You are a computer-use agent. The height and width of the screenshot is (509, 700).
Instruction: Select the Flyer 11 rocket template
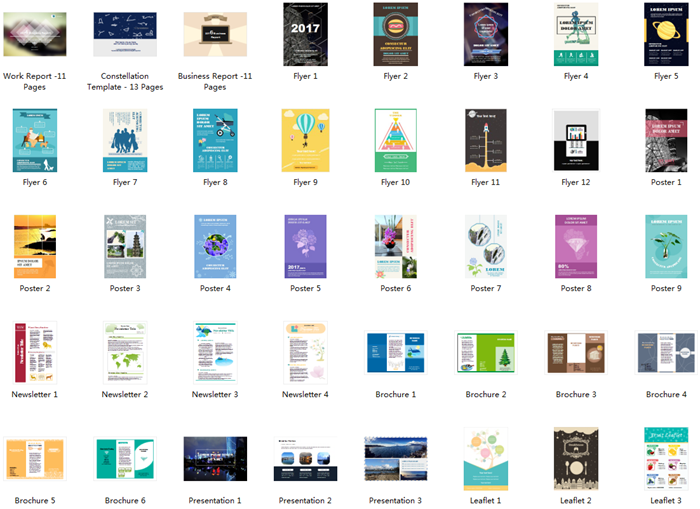486,140
